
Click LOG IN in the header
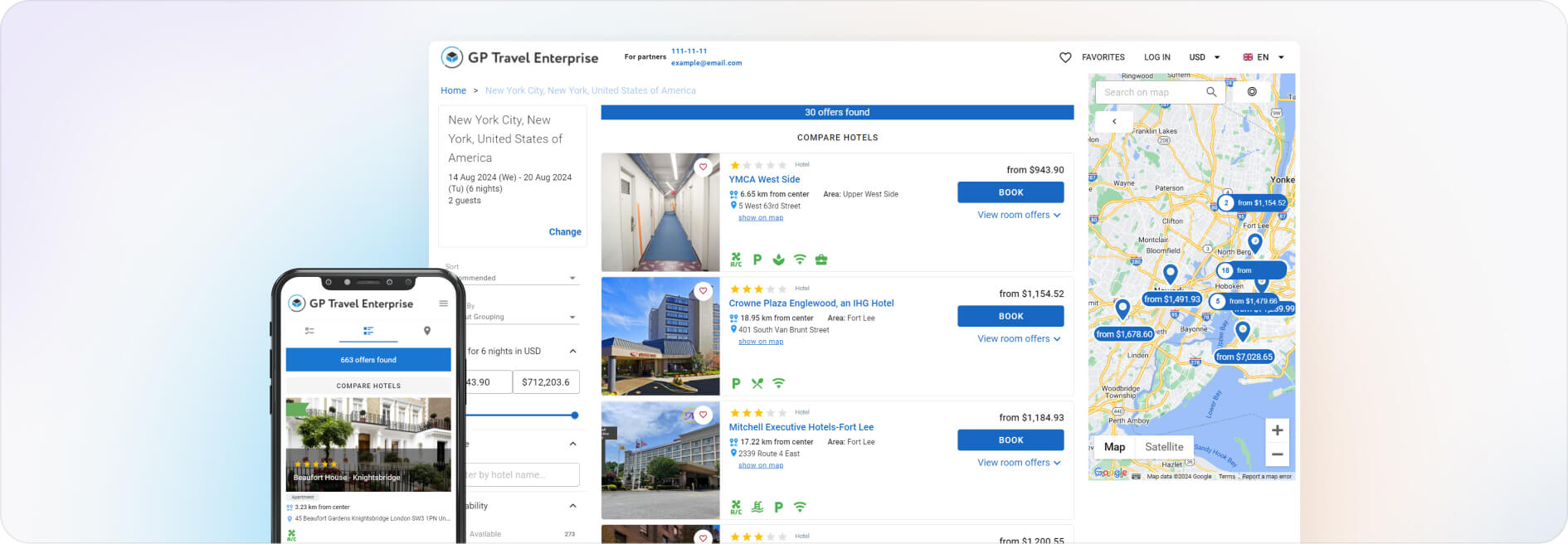1157,57
